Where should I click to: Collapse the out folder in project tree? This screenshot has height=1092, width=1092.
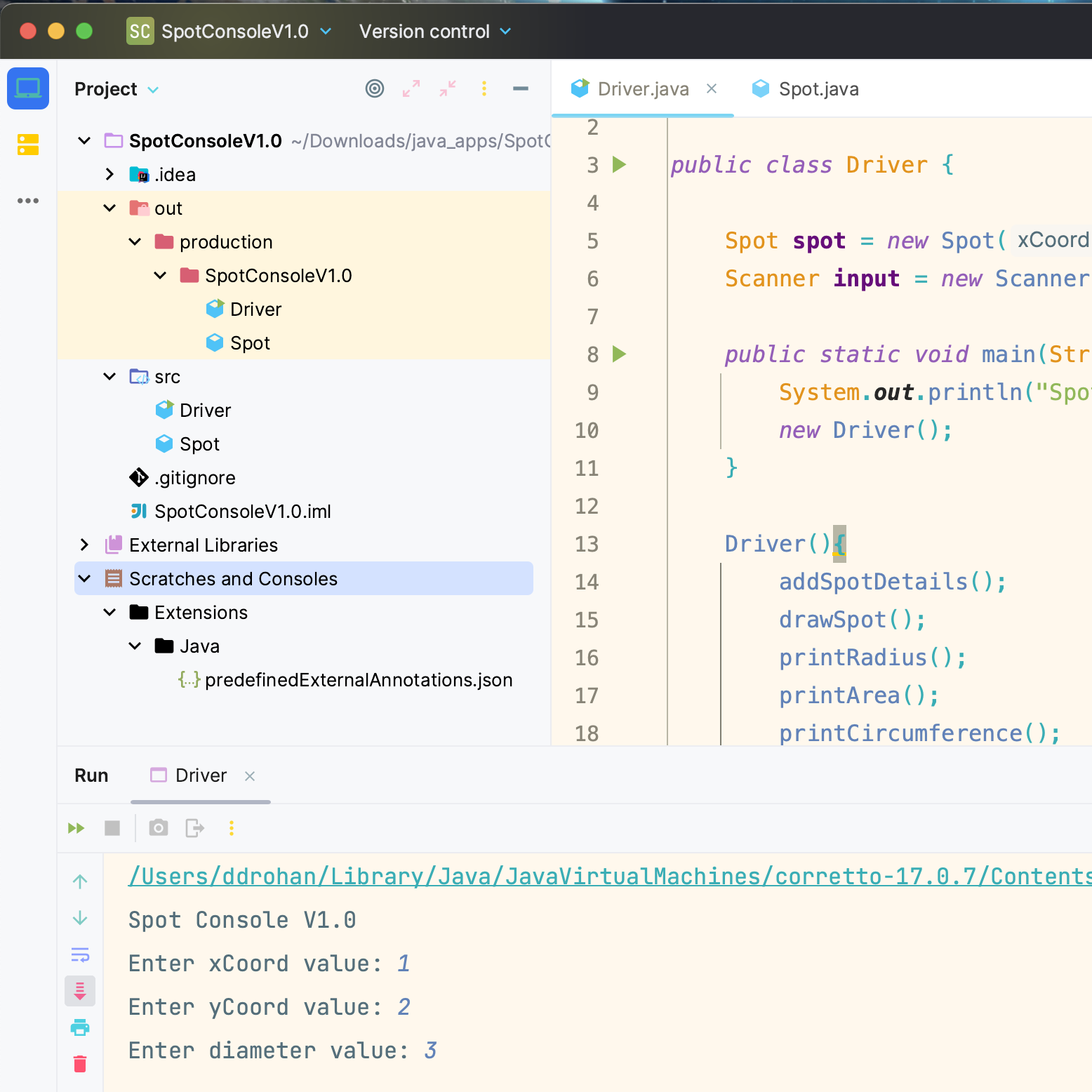click(x=109, y=208)
